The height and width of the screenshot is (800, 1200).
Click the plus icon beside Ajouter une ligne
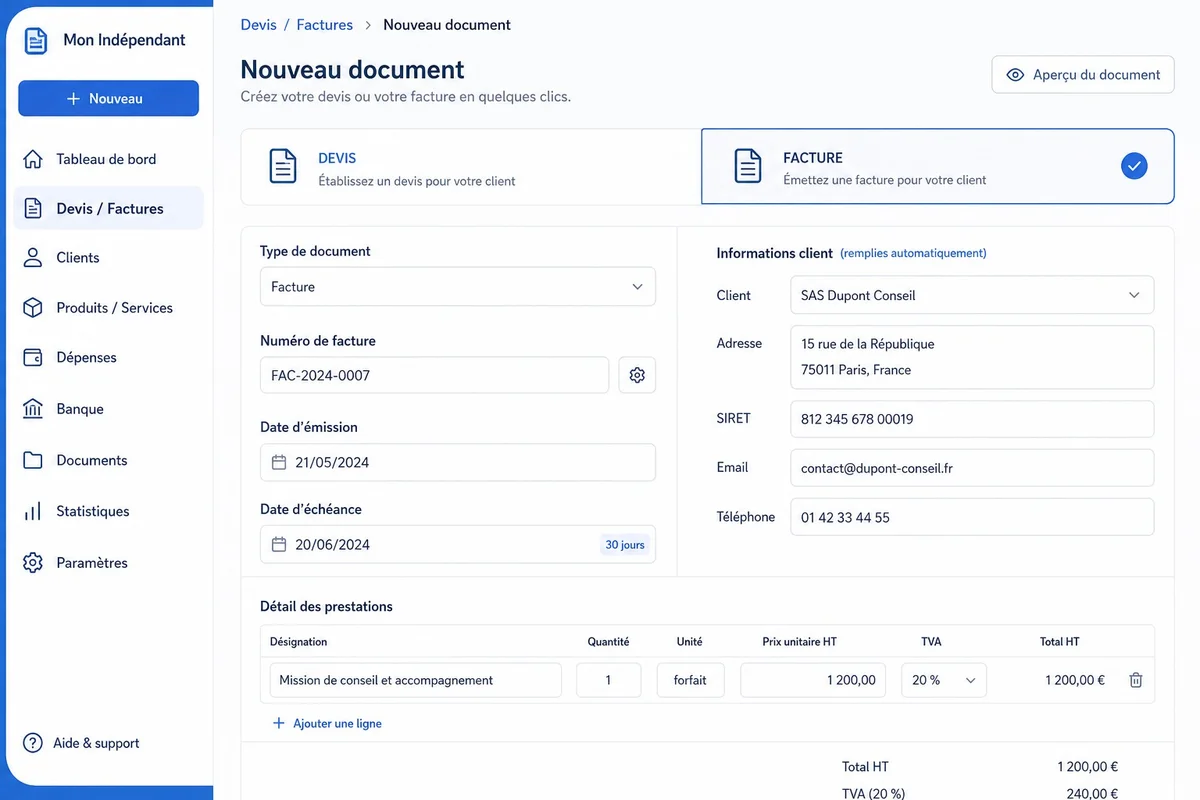[x=279, y=723]
